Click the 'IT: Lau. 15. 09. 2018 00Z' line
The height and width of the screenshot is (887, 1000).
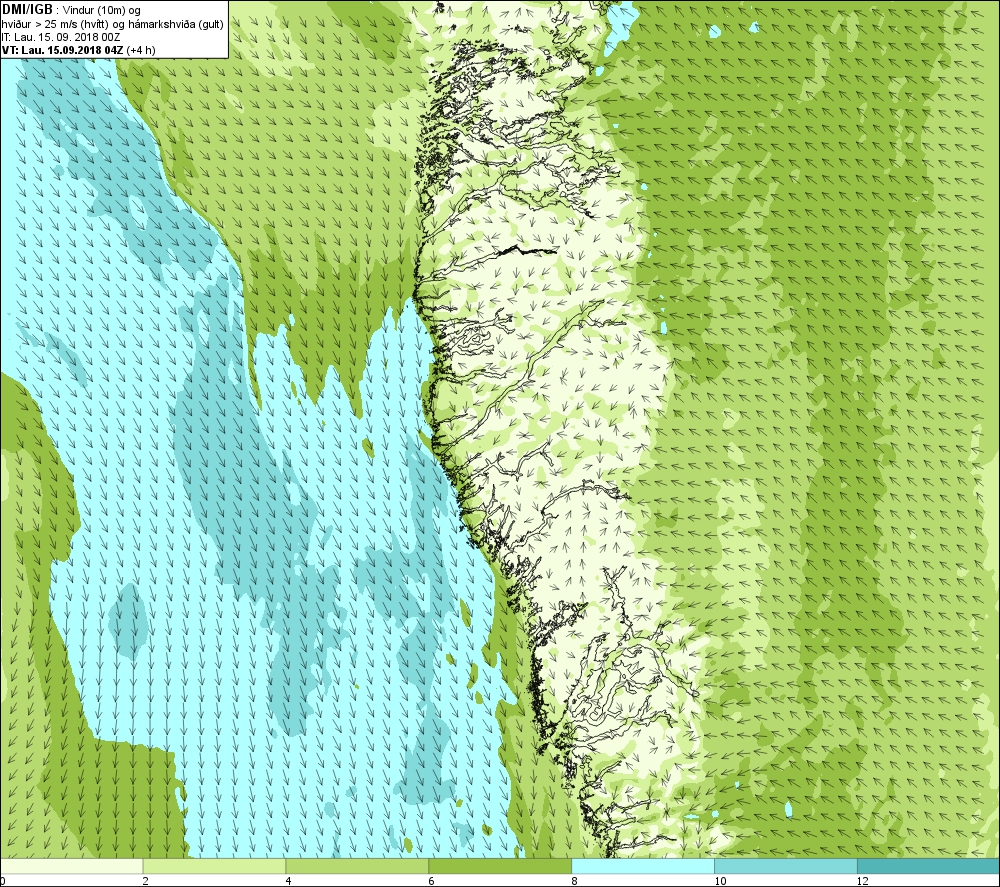click(61, 37)
